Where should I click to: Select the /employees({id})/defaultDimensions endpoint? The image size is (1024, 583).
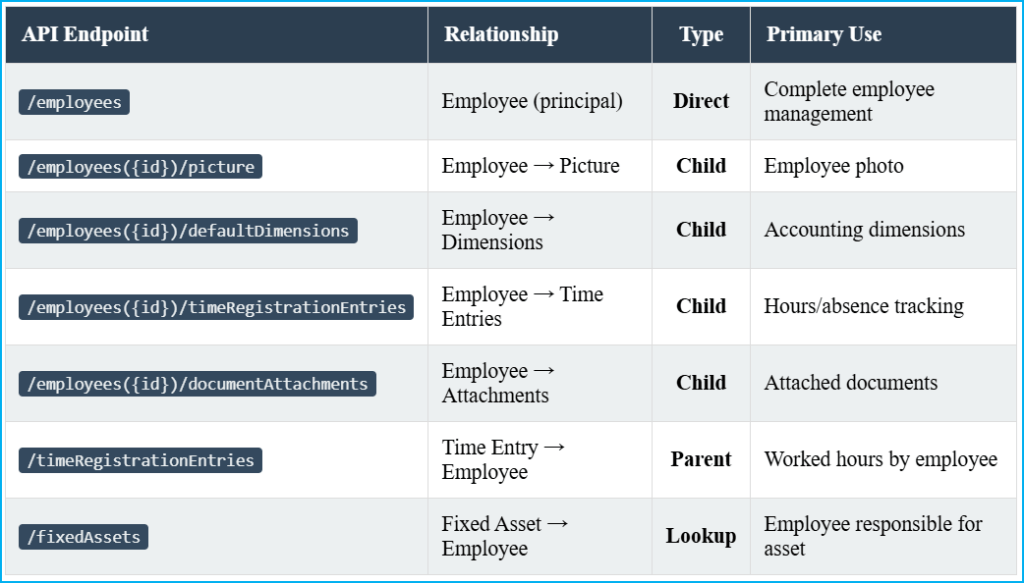188,230
